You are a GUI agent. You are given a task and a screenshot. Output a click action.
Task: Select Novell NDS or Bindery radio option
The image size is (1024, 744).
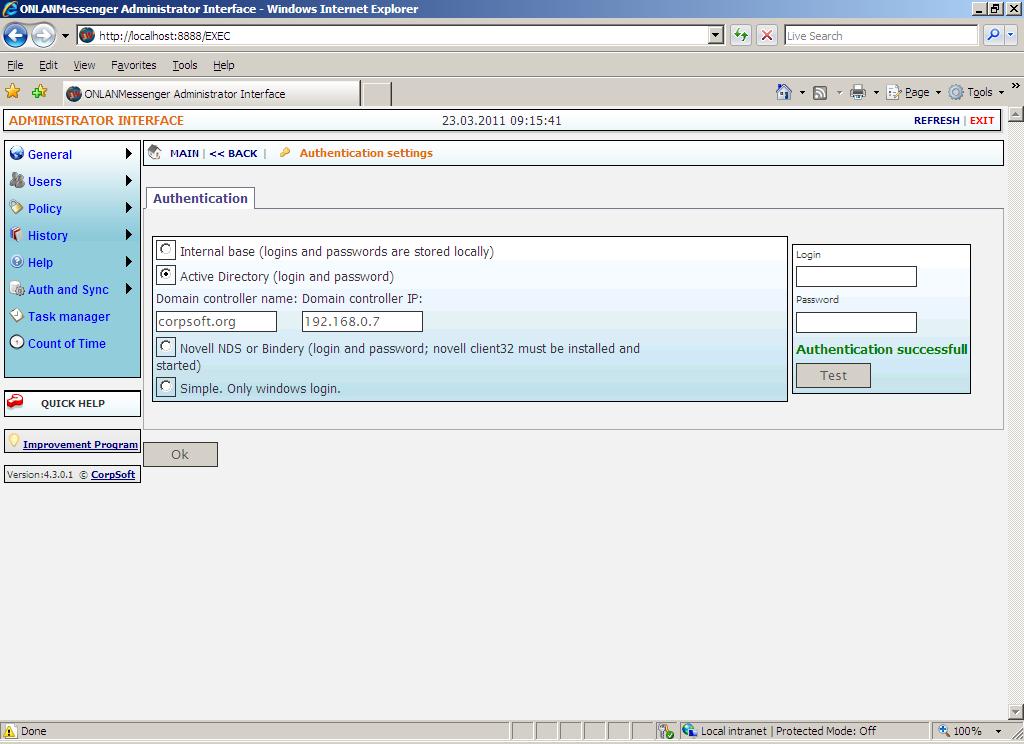(166, 347)
